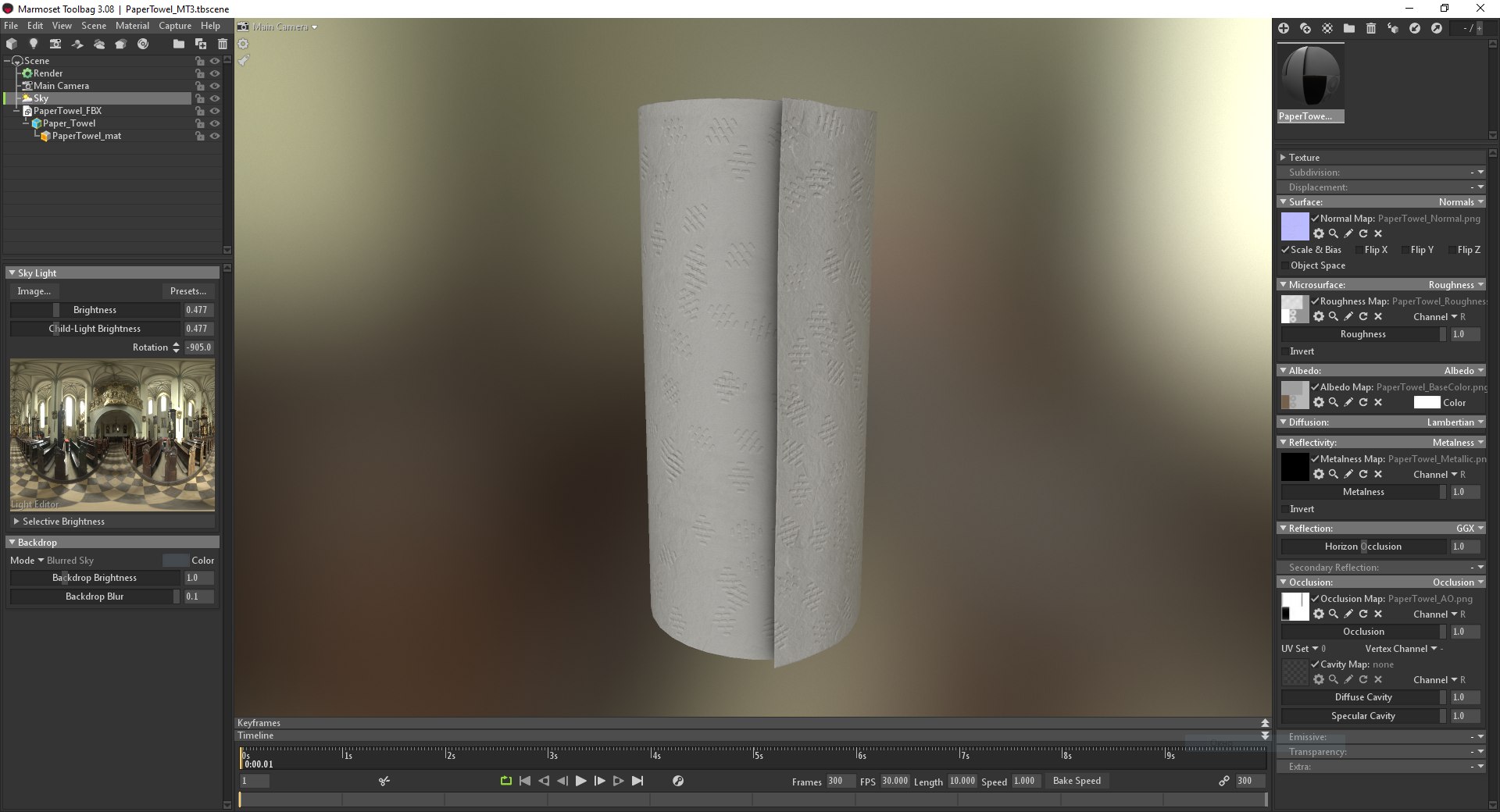Add a shadow catcher object from the toolbar
Image resolution: width=1500 pixels, height=812 pixels.
click(x=77, y=44)
